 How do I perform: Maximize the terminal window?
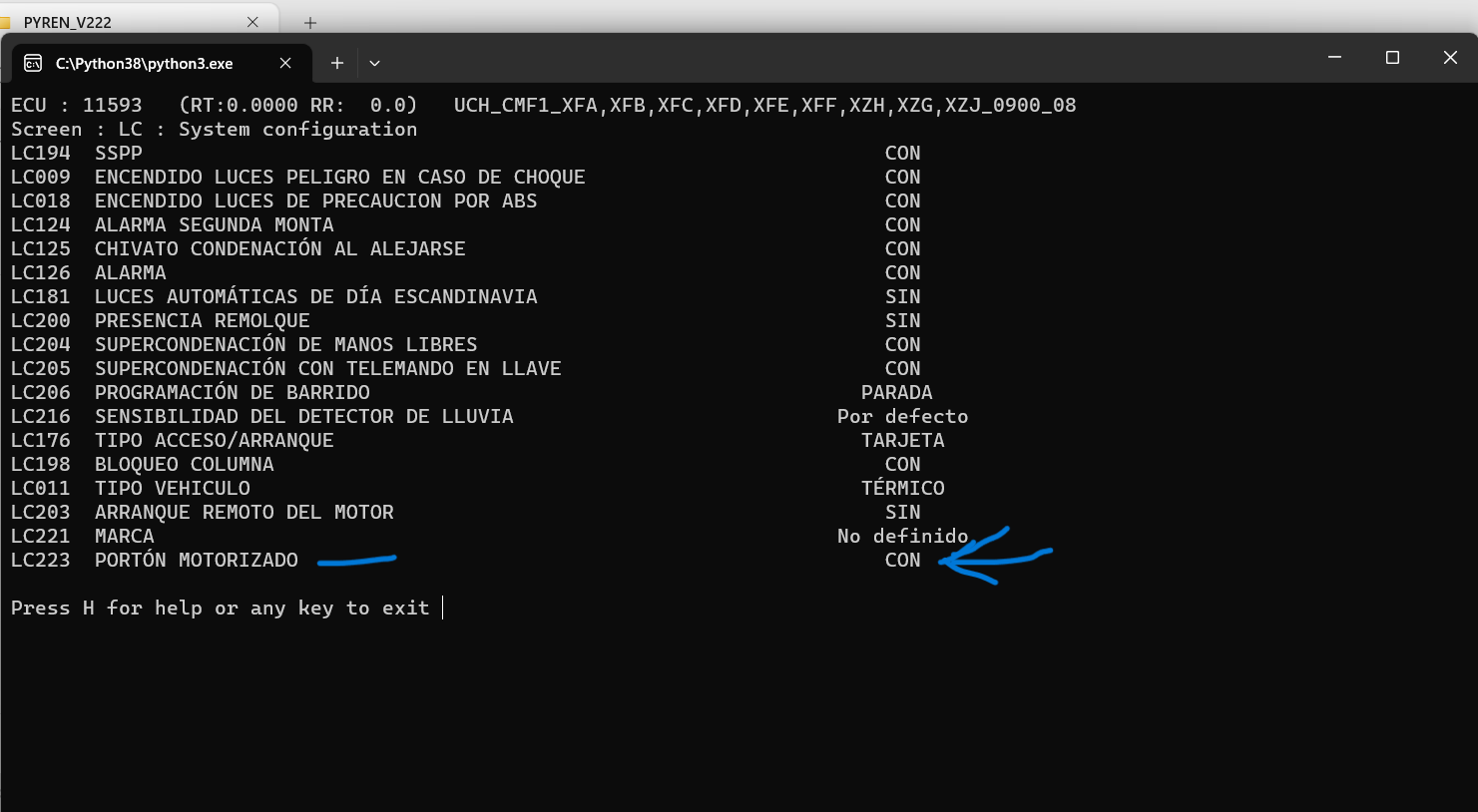[x=1392, y=58]
